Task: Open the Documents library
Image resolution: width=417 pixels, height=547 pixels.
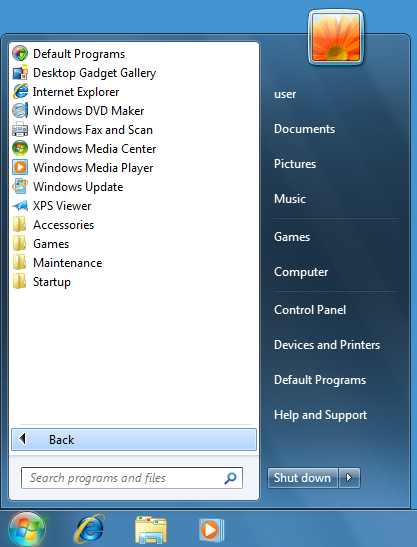Action: 304,129
